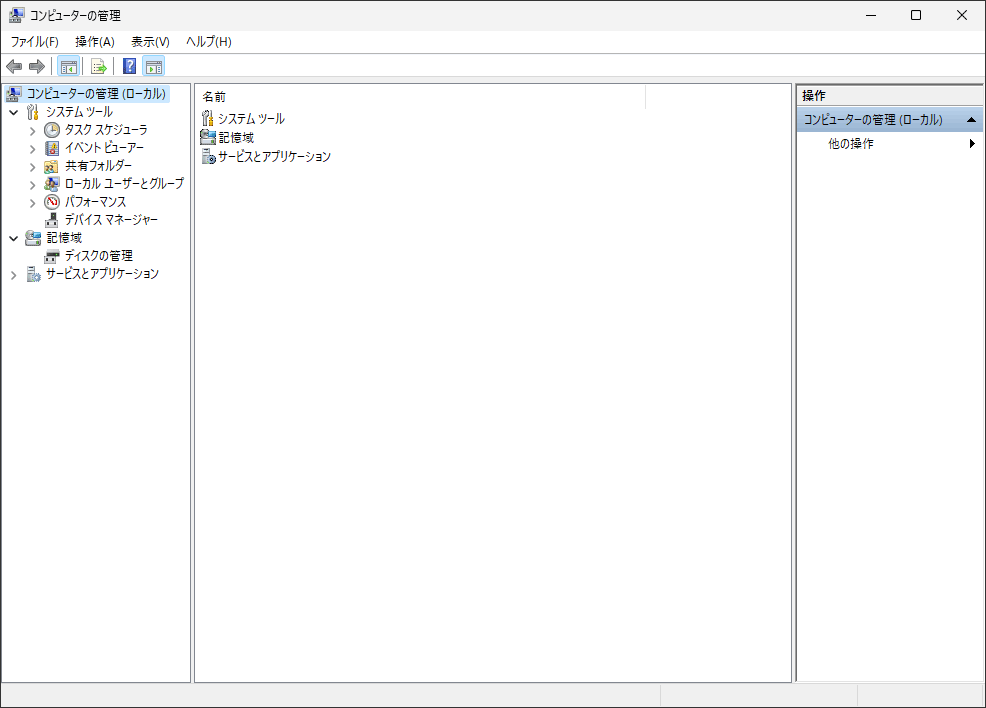The height and width of the screenshot is (708, 986).
Task: Select ディスクの管理 label in the tree
Action: point(99,256)
